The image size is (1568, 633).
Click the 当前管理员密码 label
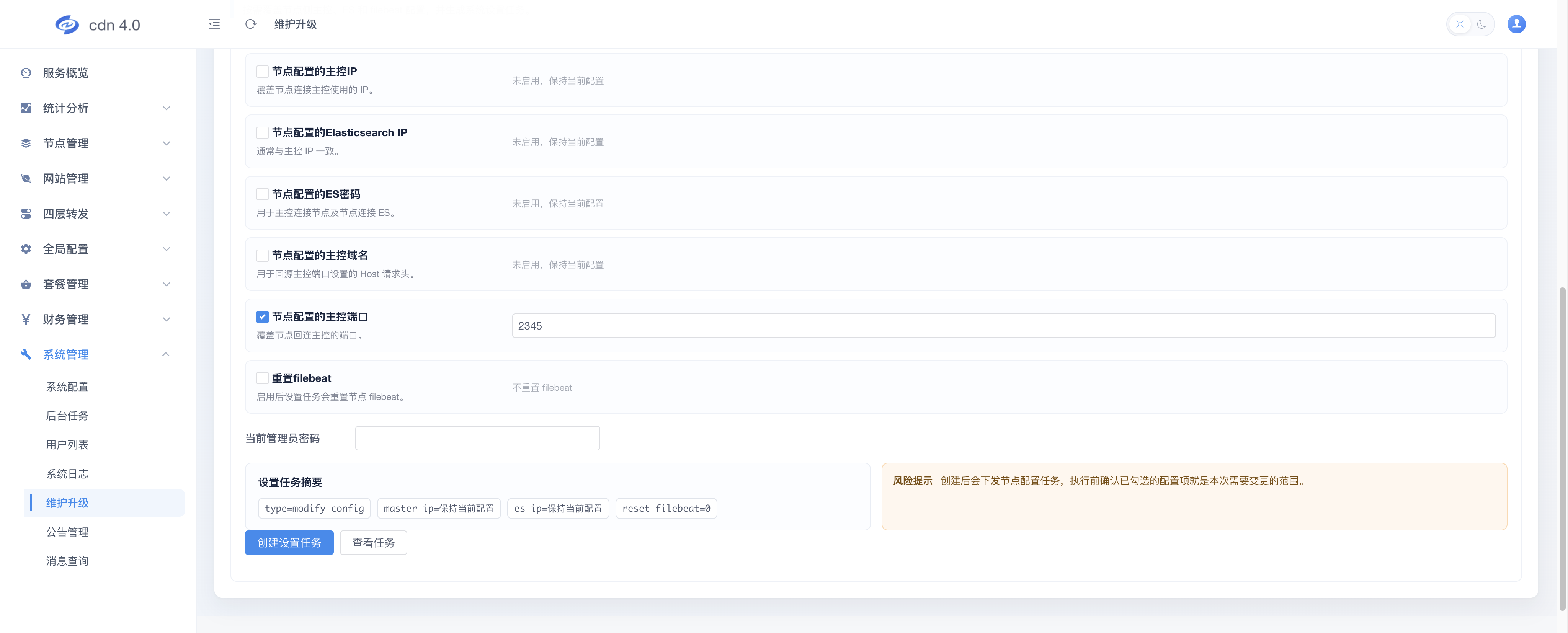283,438
